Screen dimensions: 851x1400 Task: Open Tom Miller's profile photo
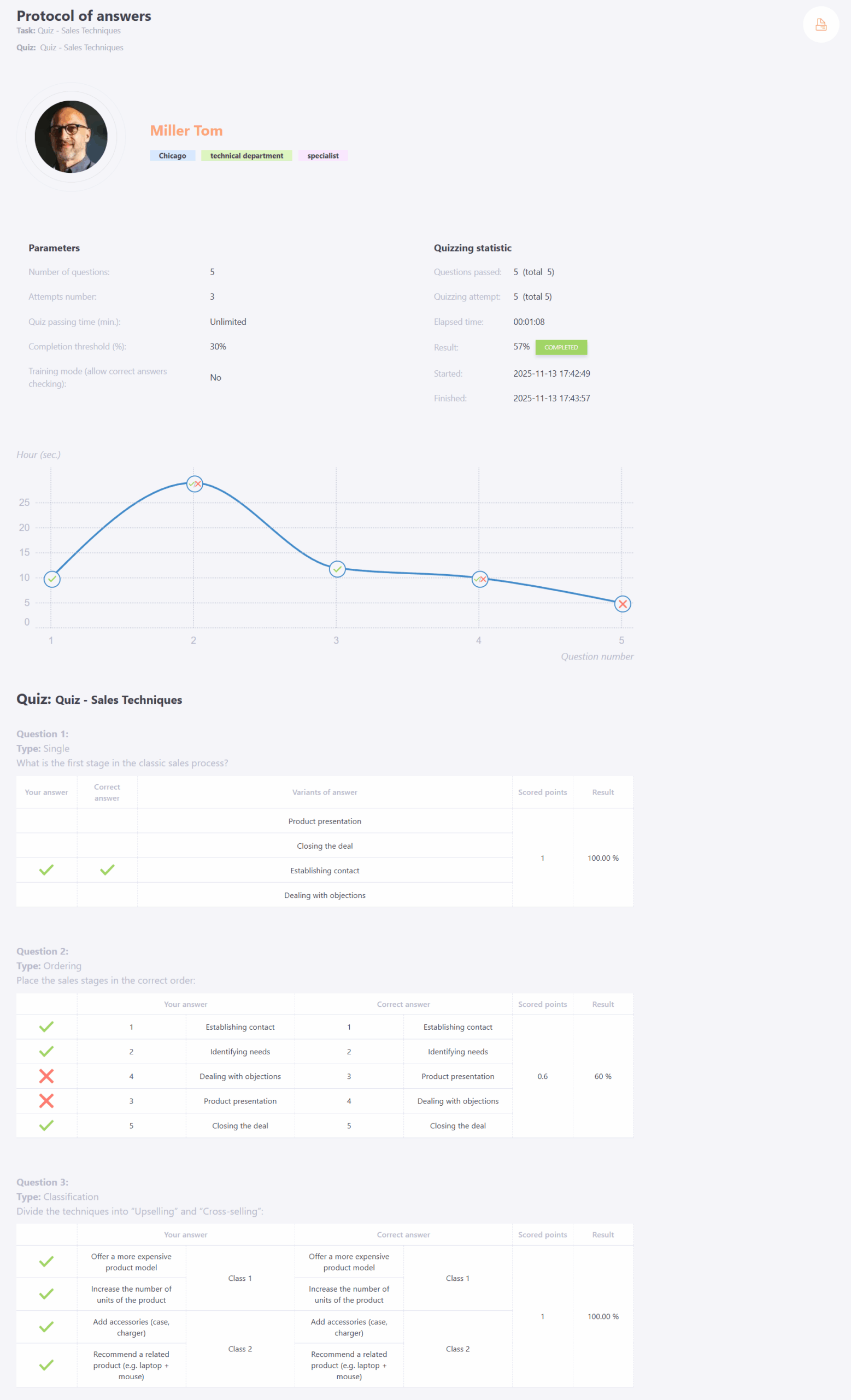tap(71, 137)
